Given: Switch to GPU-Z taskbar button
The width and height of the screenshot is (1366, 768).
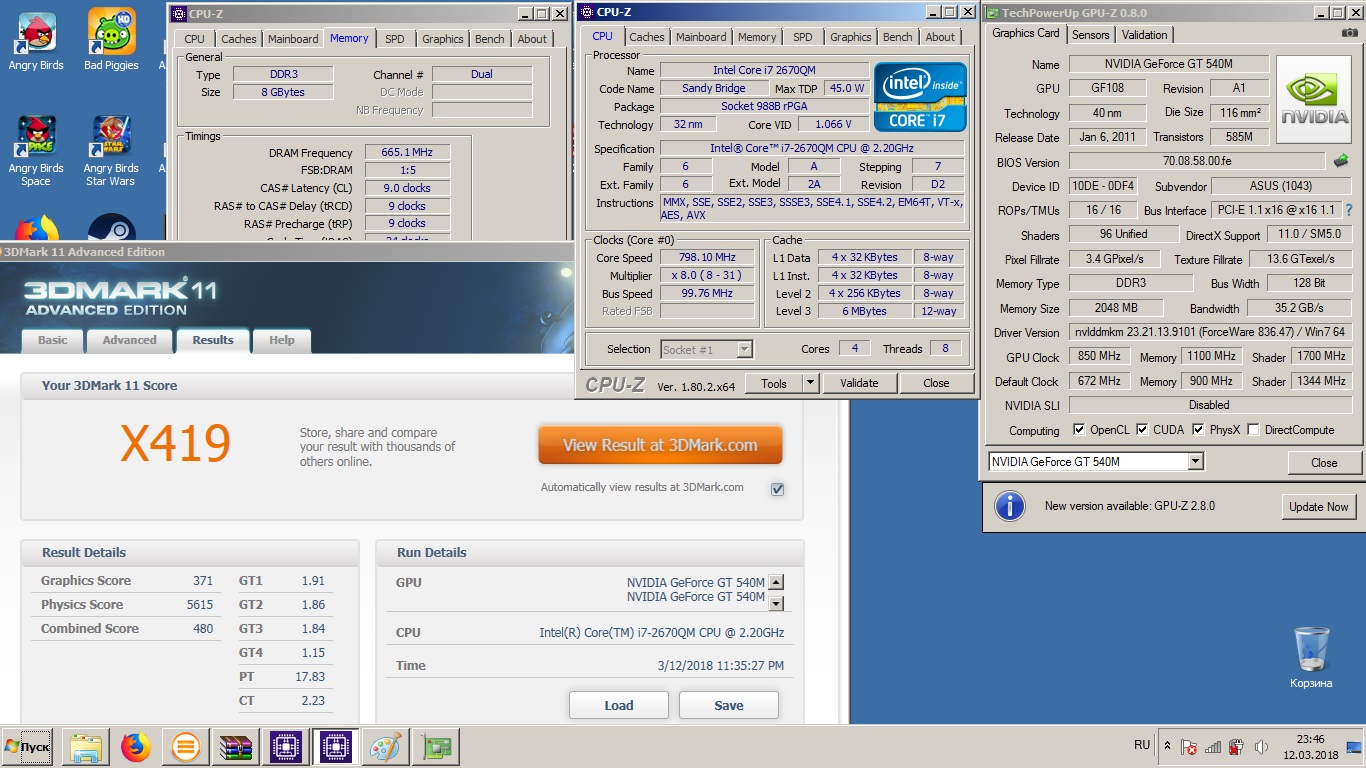Looking at the screenshot, I should [436, 747].
